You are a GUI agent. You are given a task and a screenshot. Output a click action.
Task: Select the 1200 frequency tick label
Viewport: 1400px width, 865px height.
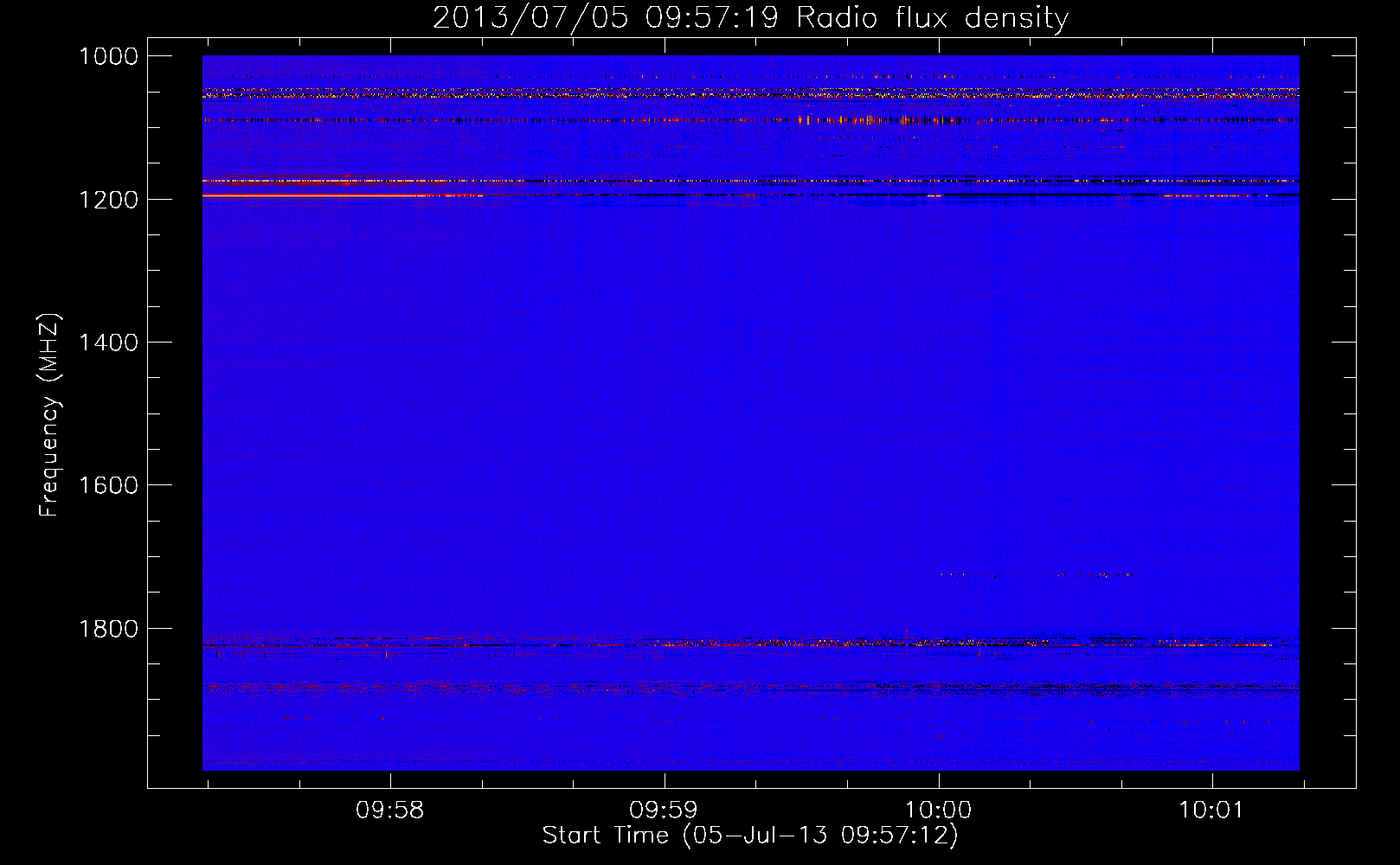pos(108,200)
